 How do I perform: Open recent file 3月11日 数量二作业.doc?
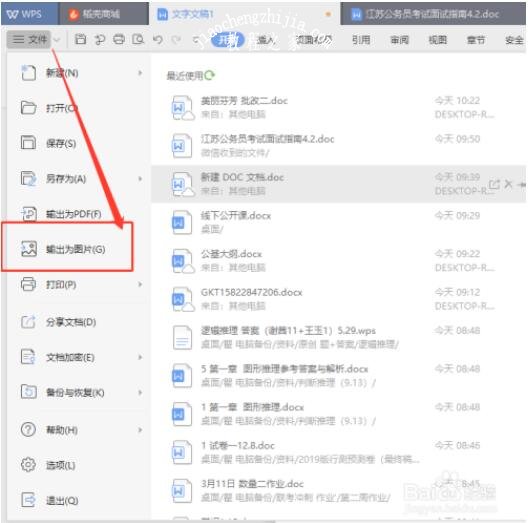(x=338, y=491)
